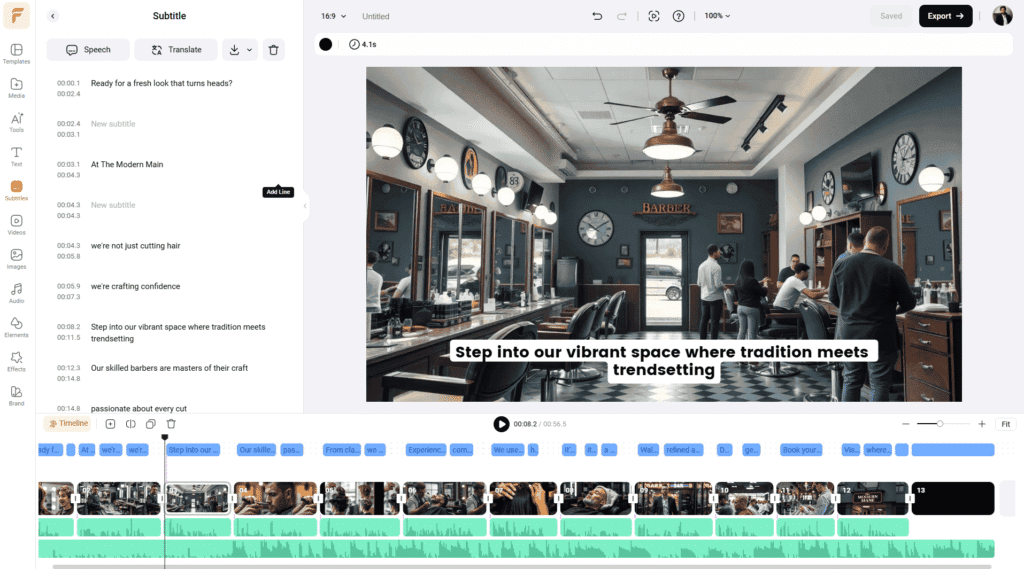Click the redo arrow in top bar
Viewport: 1024px width, 569px height.
[x=622, y=16]
